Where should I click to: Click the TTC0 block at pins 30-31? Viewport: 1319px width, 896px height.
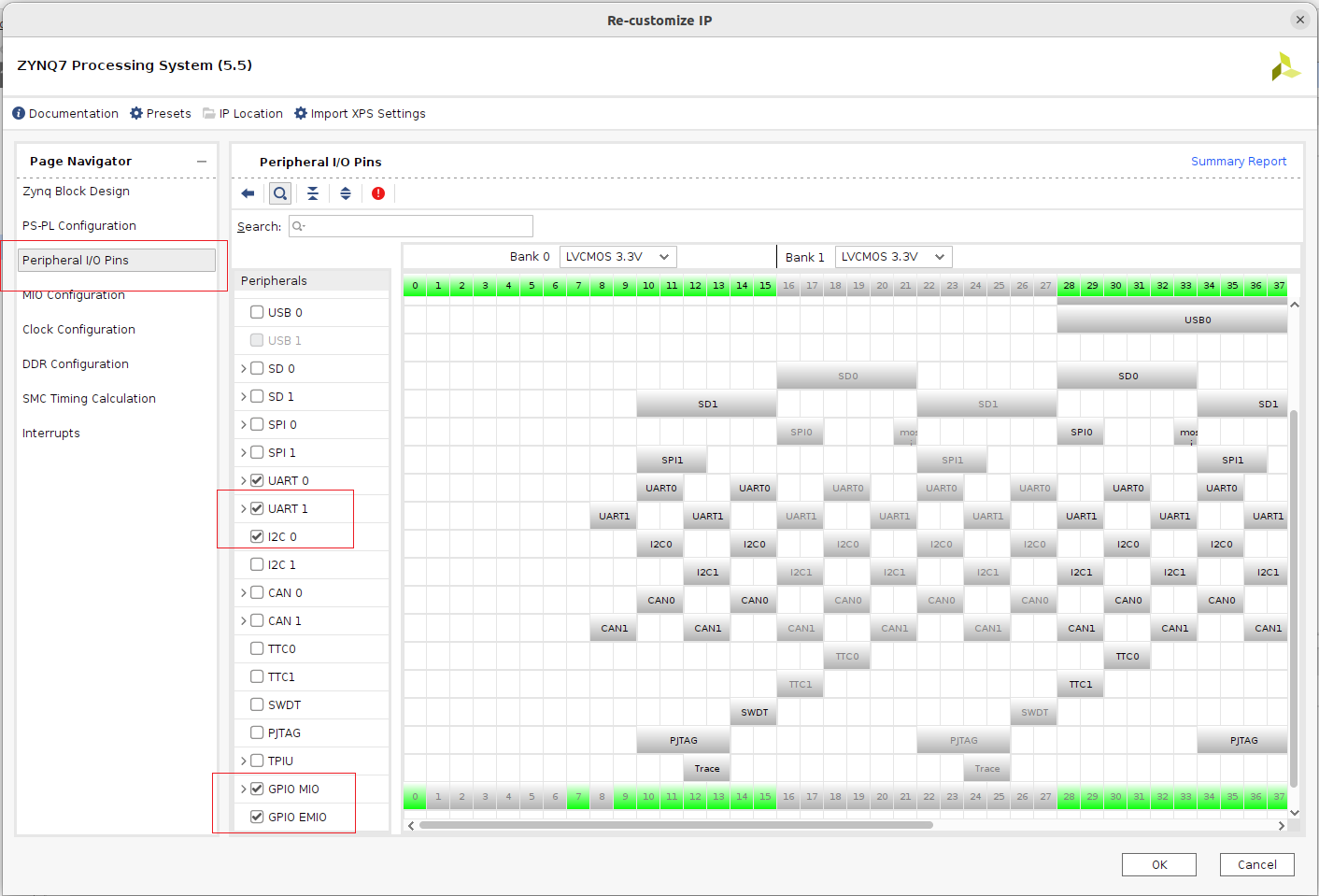pos(1128,656)
